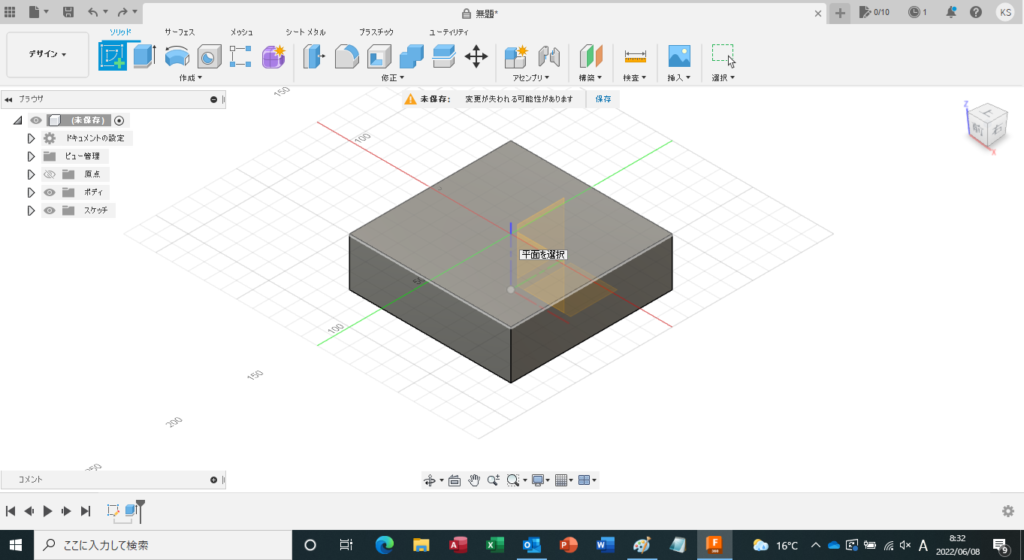Expand the スケッチ tree node
The image size is (1024, 560).
coord(31,210)
